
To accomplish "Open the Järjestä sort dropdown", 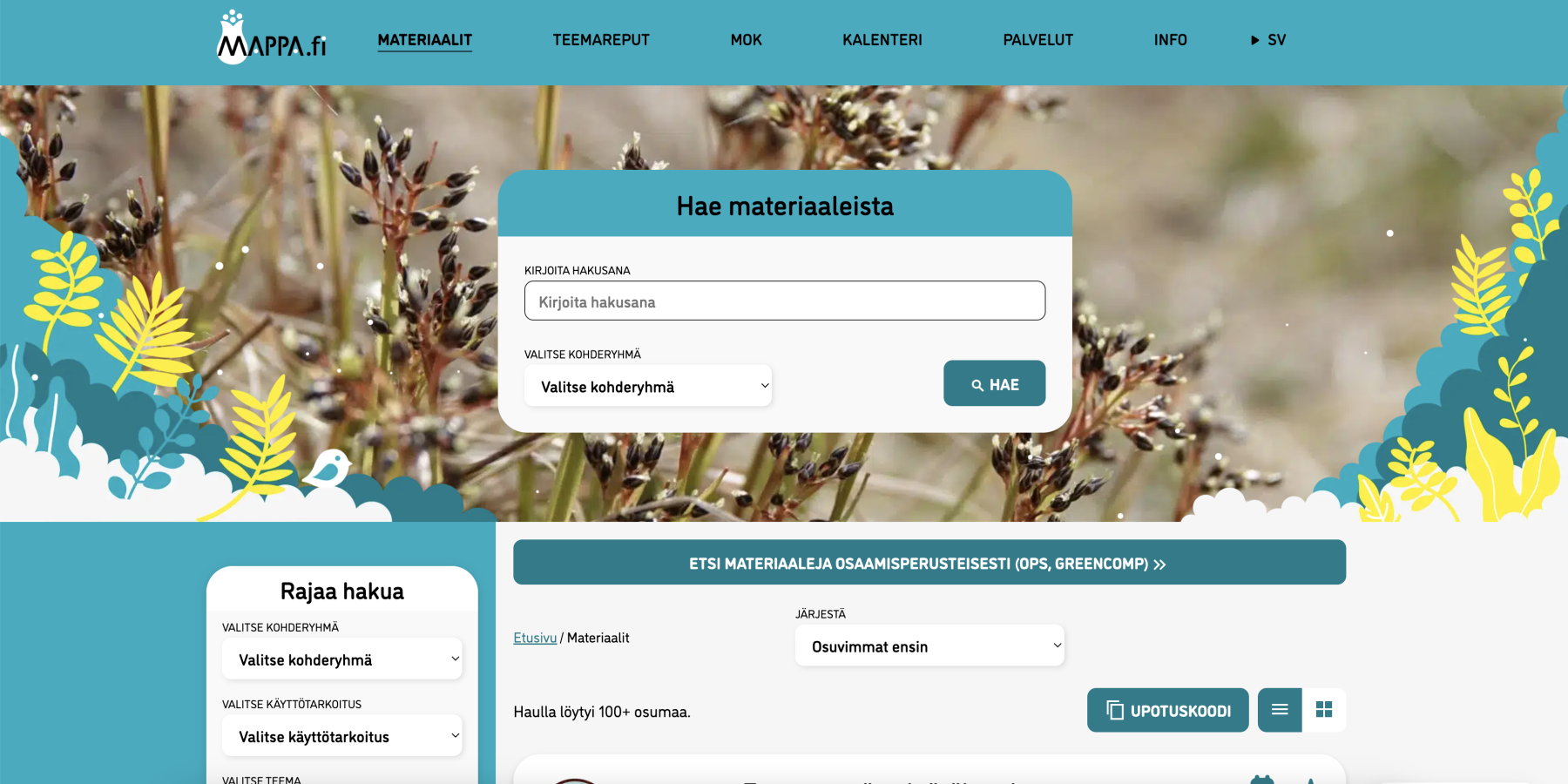I will (929, 645).
